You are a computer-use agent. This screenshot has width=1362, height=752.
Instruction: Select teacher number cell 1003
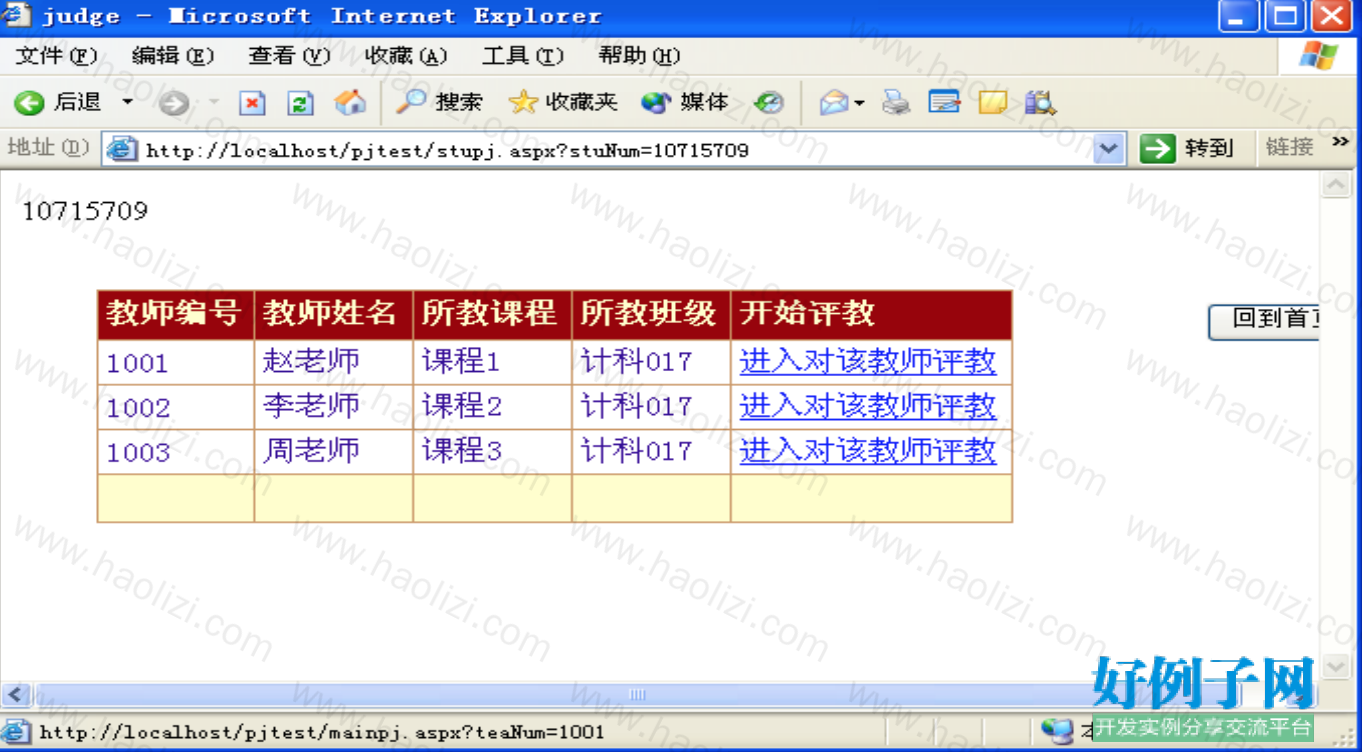pyautogui.click(x=176, y=452)
